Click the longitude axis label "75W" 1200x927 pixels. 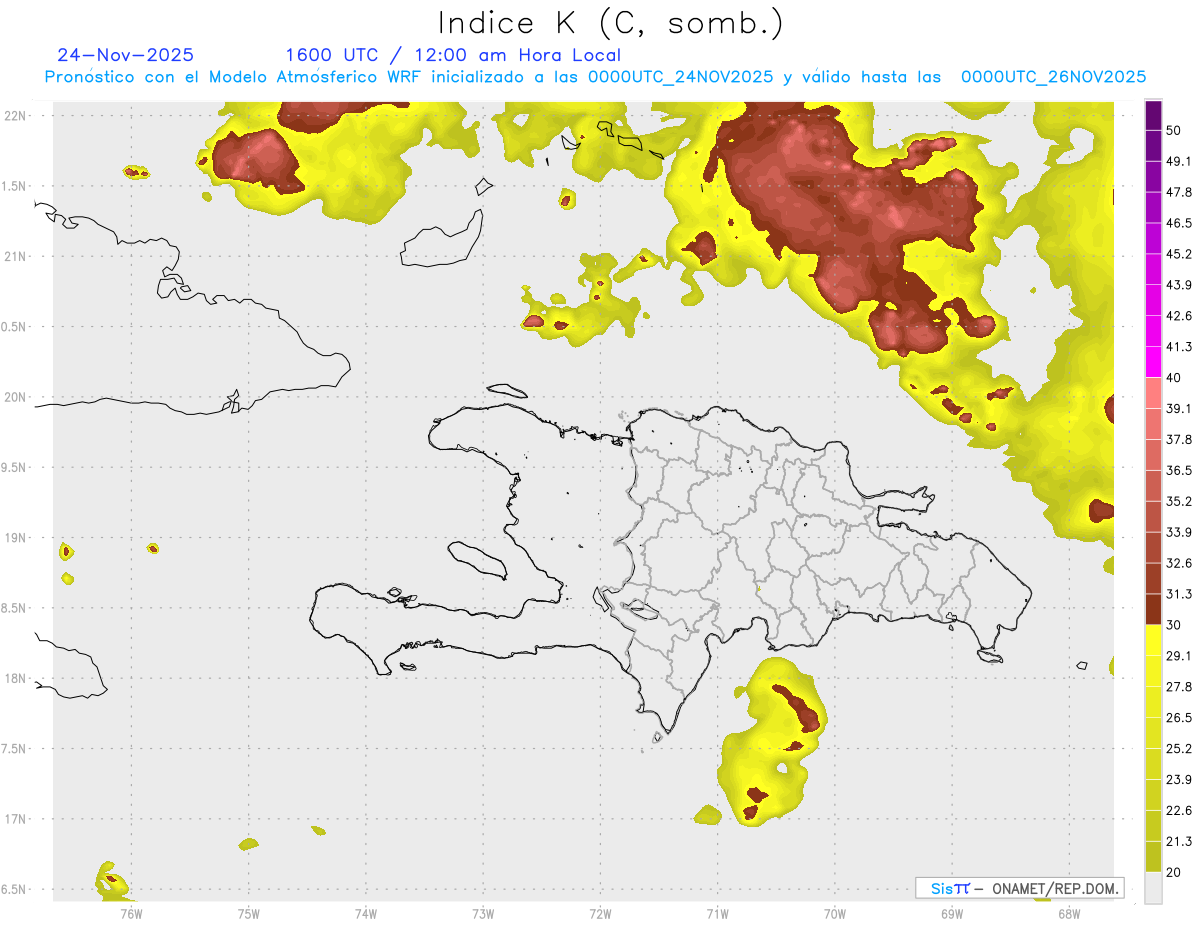pyautogui.click(x=248, y=914)
